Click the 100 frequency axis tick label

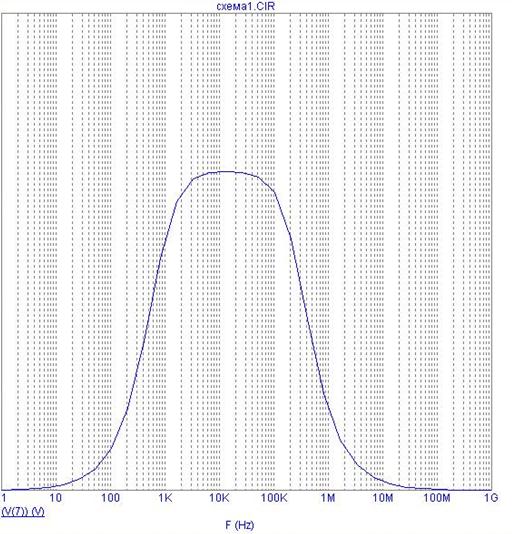pos(110,498)
